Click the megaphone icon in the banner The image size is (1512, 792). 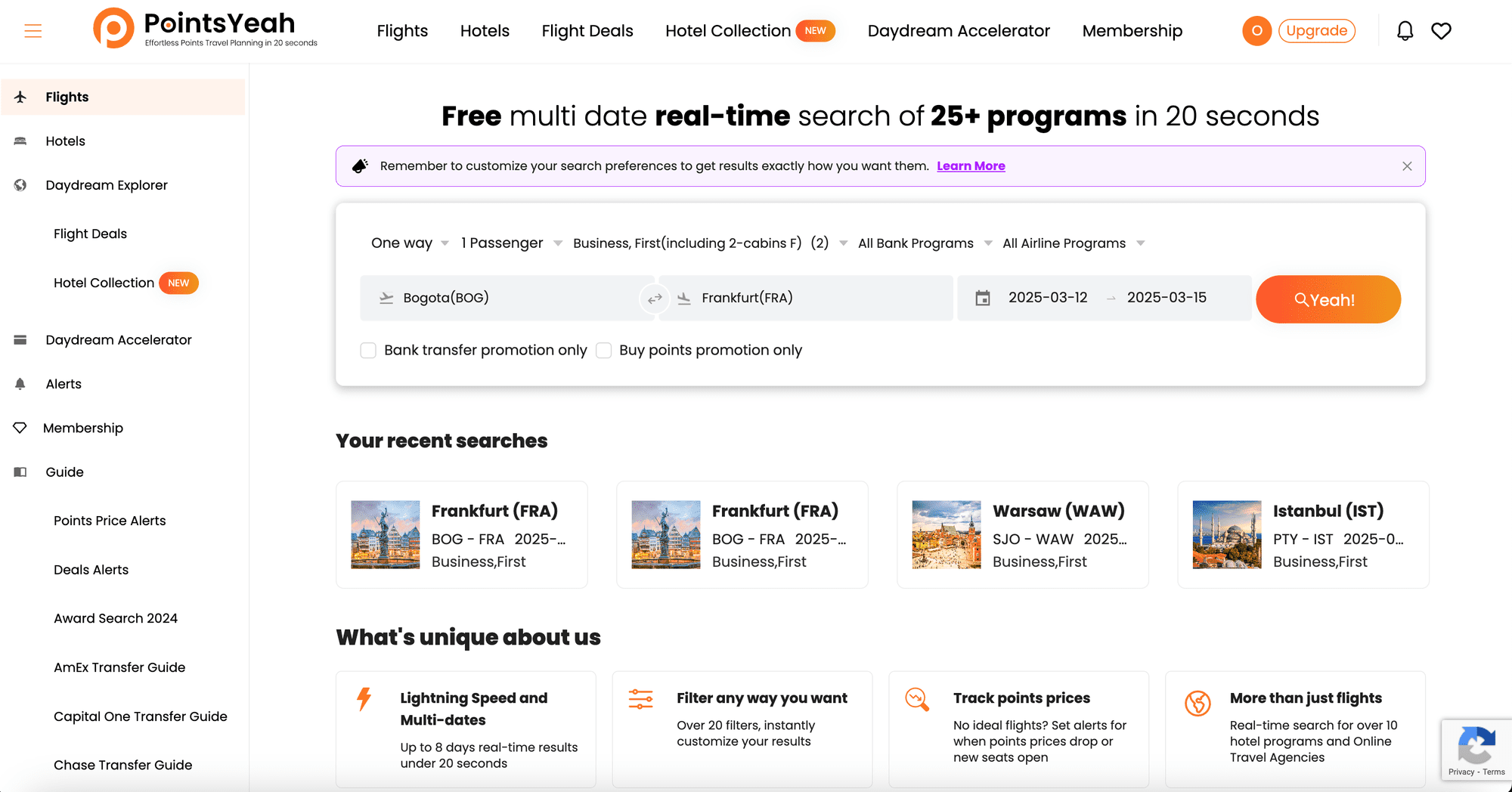[x=361, y=166]
